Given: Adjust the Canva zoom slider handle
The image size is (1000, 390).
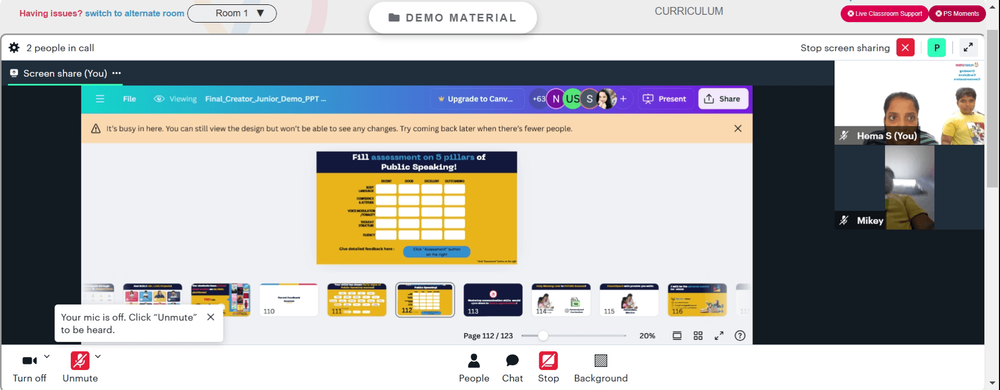Looking at the screenshot, I should (x=543, y=335).
